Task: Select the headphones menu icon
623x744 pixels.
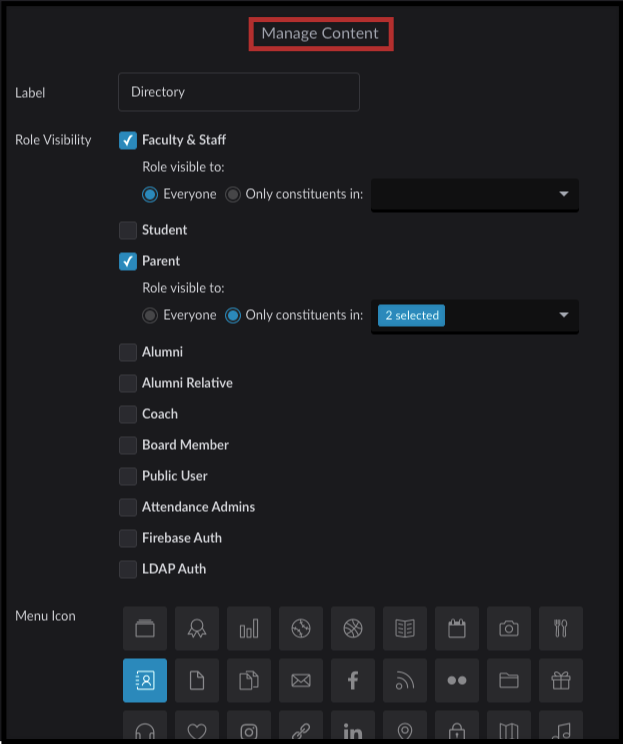Action: coord(145,725)
